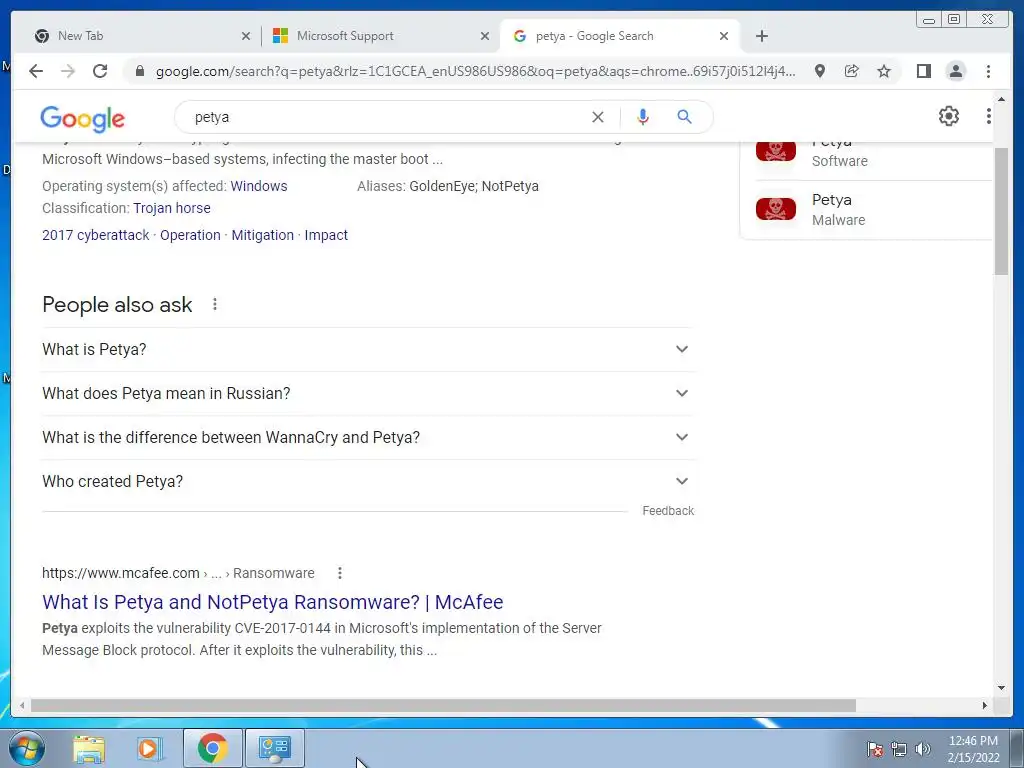Open Google quick settings gear
Viewport: 1024px width, 768px height.
tap(949, 116)
